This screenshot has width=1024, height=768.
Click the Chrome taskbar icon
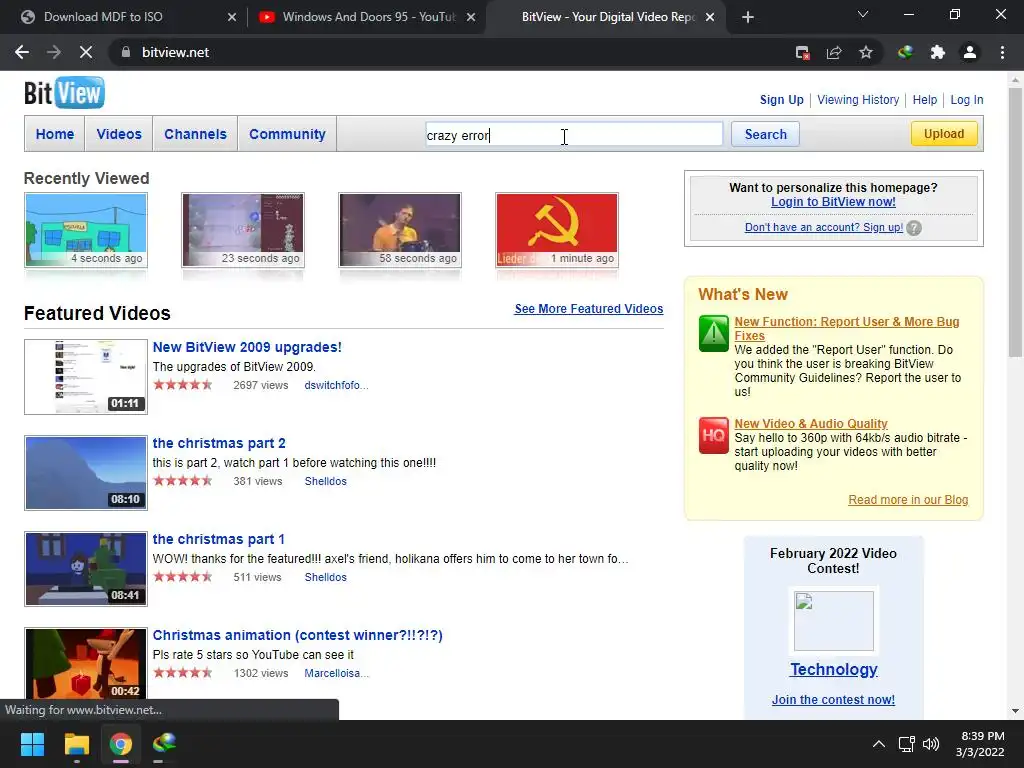(x=121, y=743)
